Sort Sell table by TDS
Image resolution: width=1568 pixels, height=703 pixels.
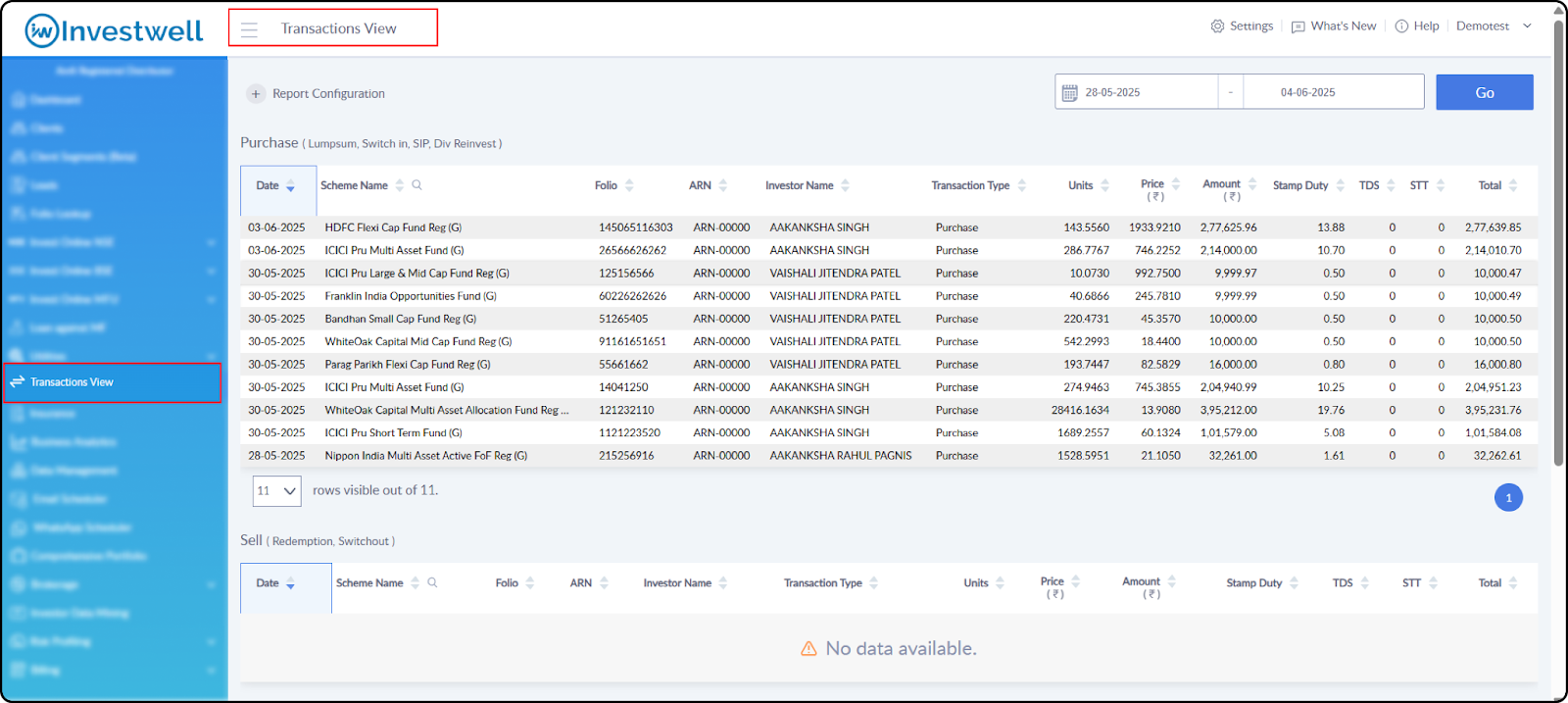point(1364,582)
